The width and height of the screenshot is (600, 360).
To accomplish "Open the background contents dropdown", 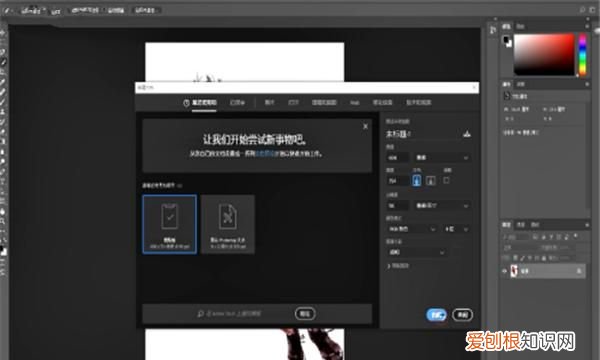I will click(416, 252).
